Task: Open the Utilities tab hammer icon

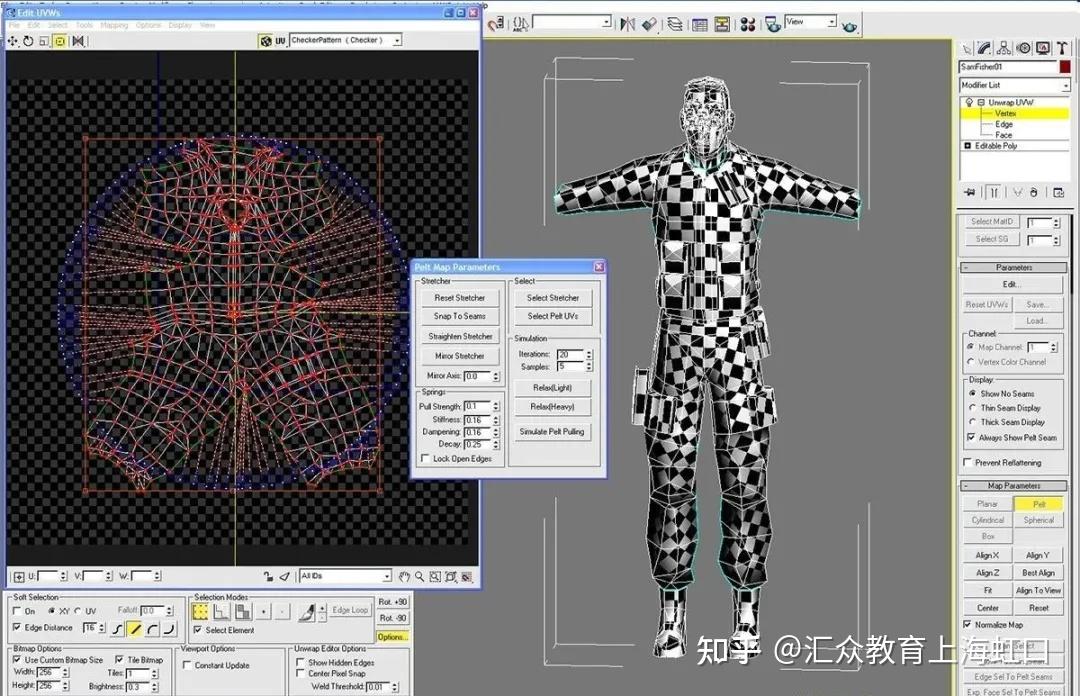Action: (1062, 47)
